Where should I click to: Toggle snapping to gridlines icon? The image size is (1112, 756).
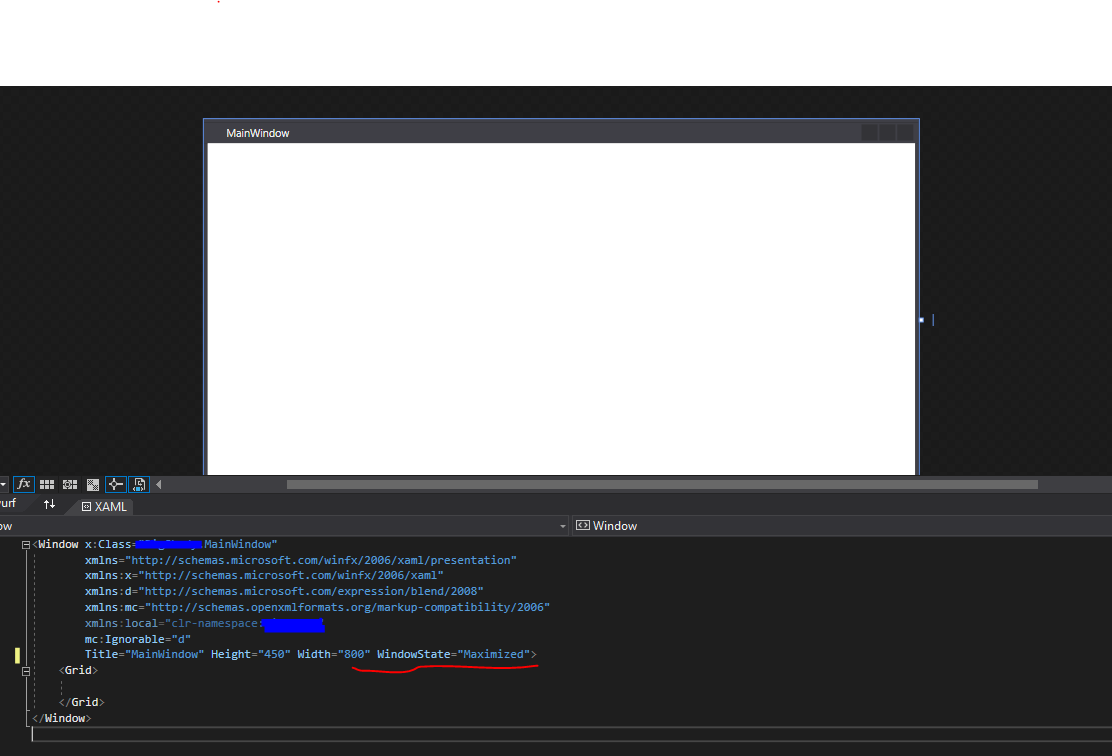70,484
